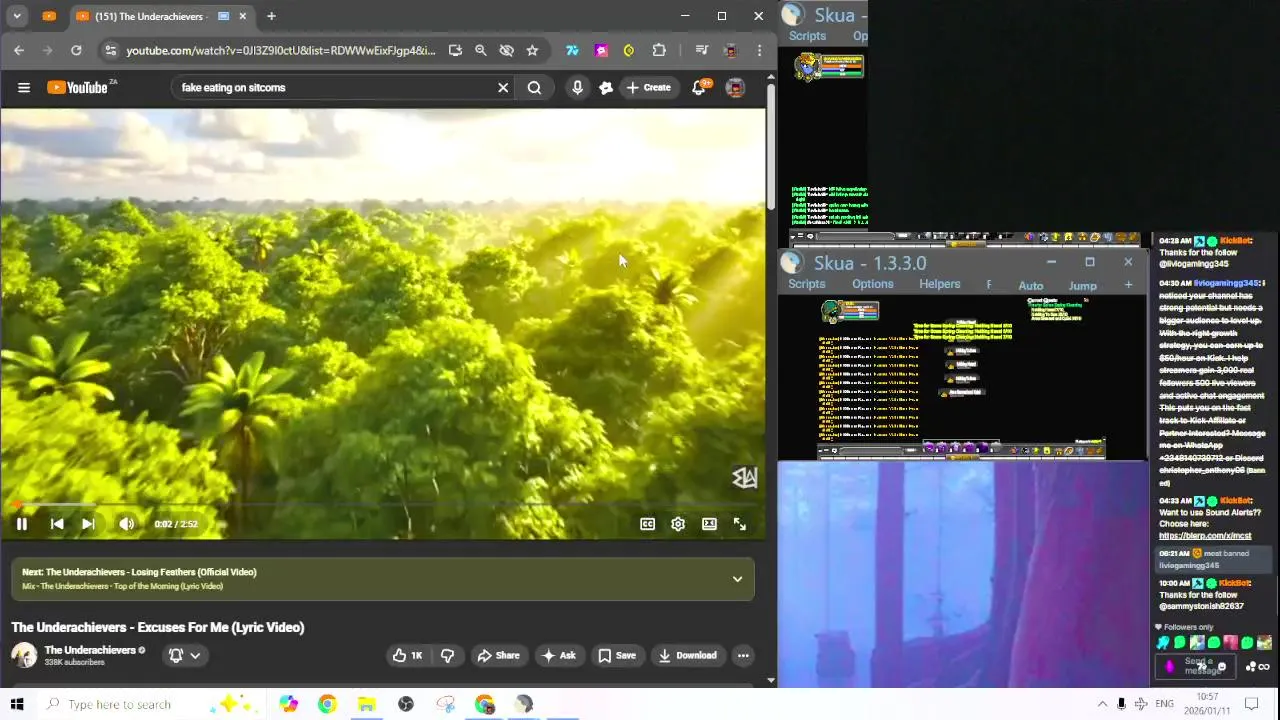This screenshot has width=1280, height=720.
Task: Open File Explorer from taskbar
Action: click(x=366, y=704)
